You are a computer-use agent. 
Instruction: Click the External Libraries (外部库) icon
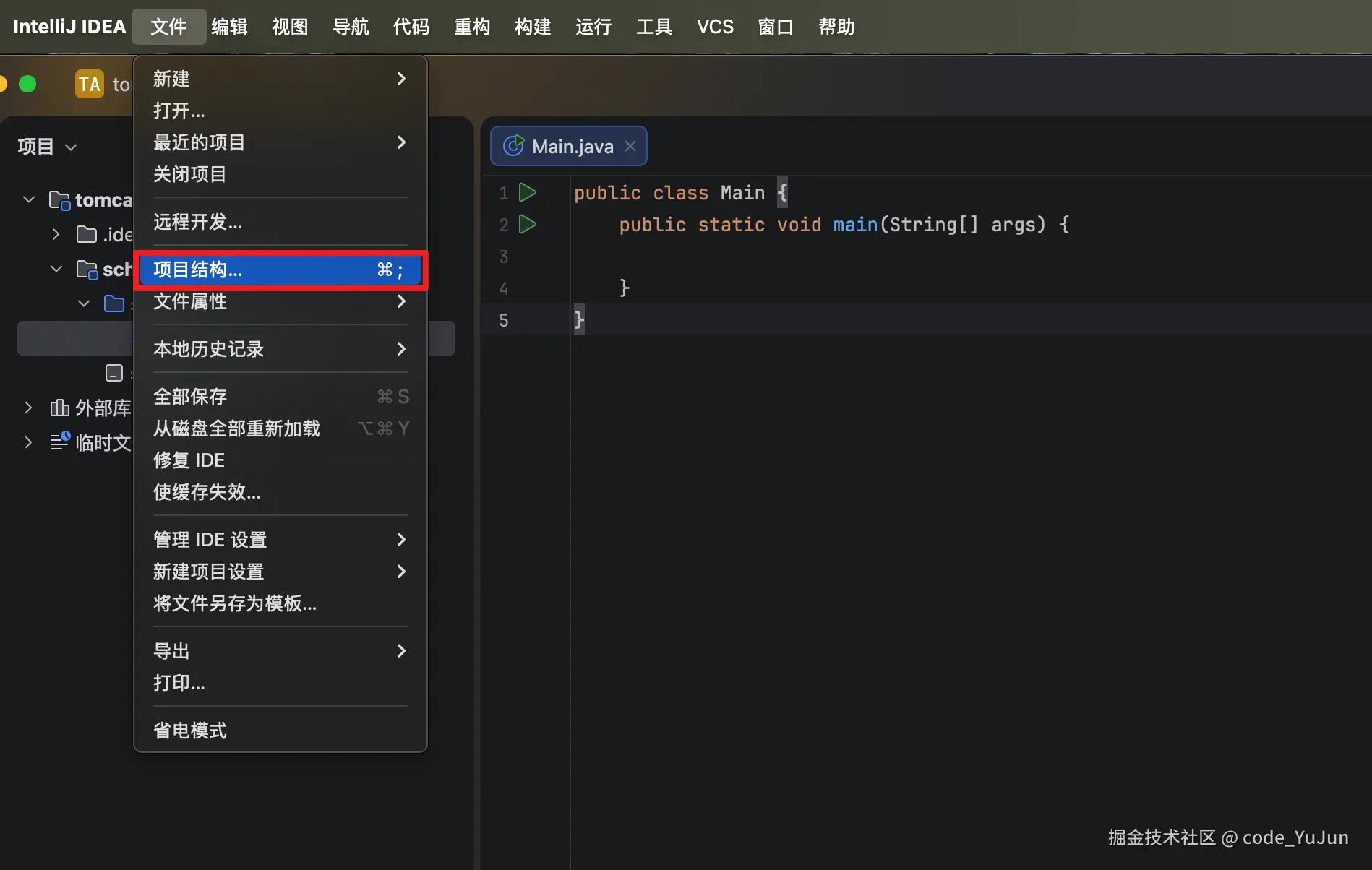pyautogui.click(x=59, y=408)
